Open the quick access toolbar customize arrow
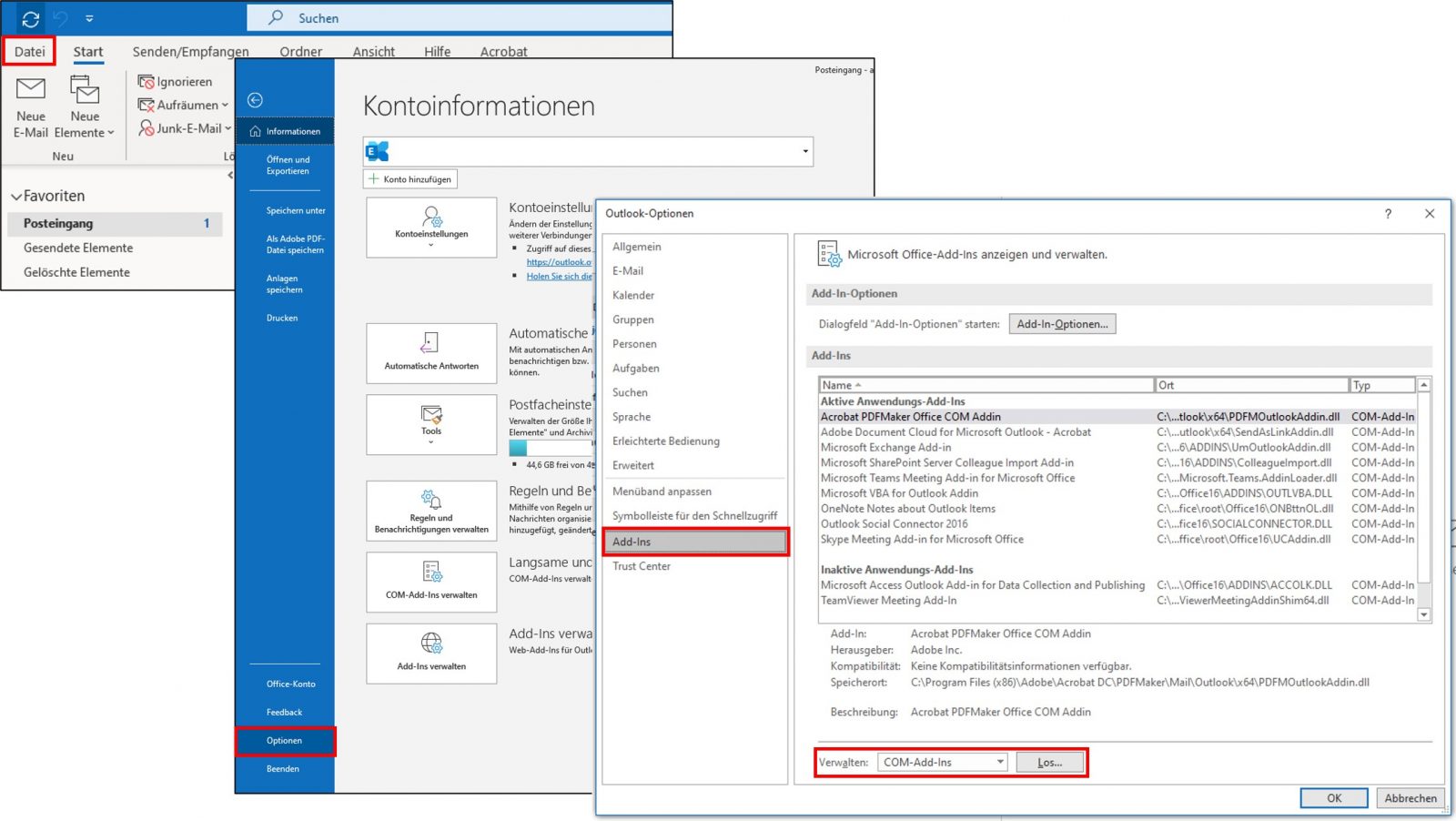 [89, 18]
